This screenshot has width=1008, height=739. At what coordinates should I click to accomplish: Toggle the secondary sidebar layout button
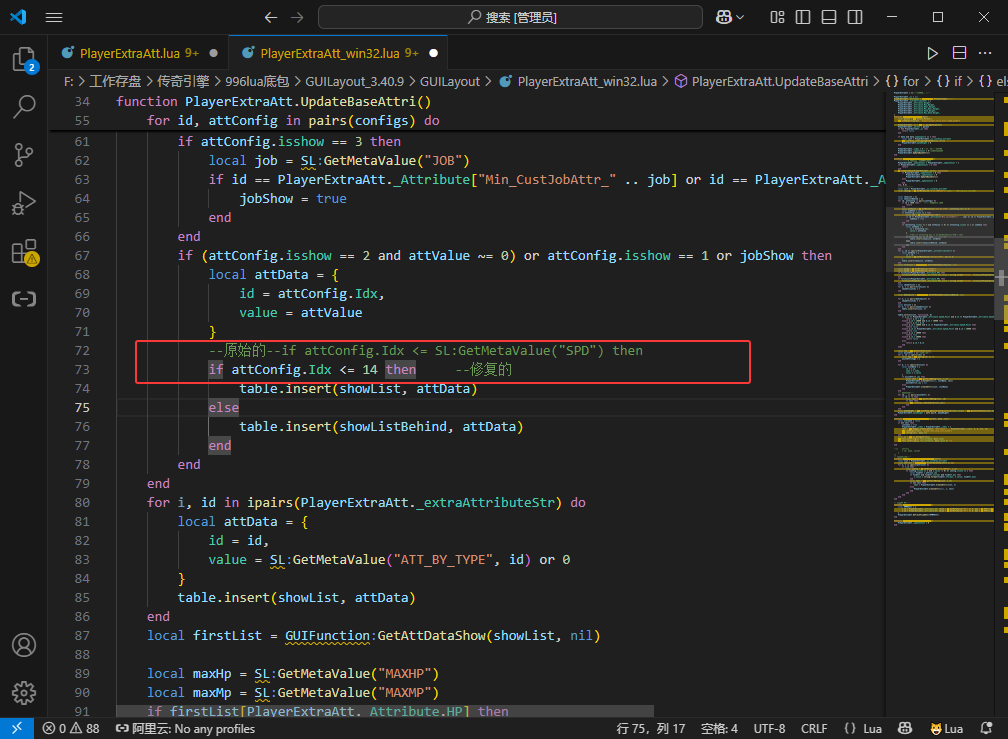tap(855, 17)
